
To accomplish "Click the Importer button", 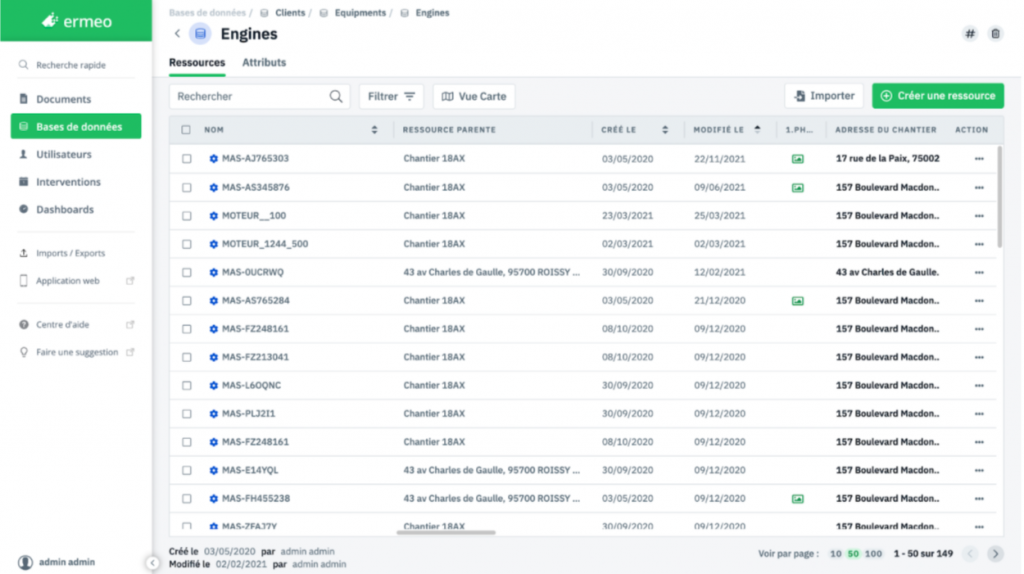I will point(824,96).
